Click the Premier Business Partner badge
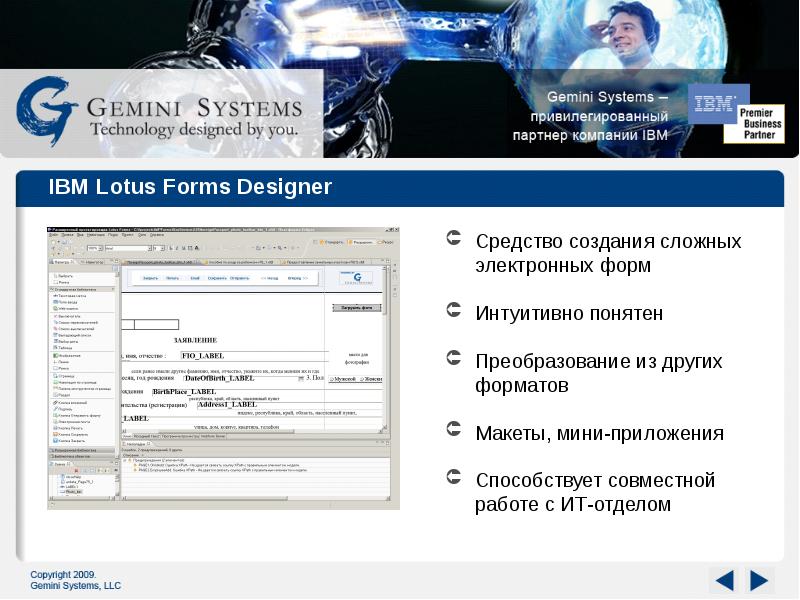 point(762,123)
